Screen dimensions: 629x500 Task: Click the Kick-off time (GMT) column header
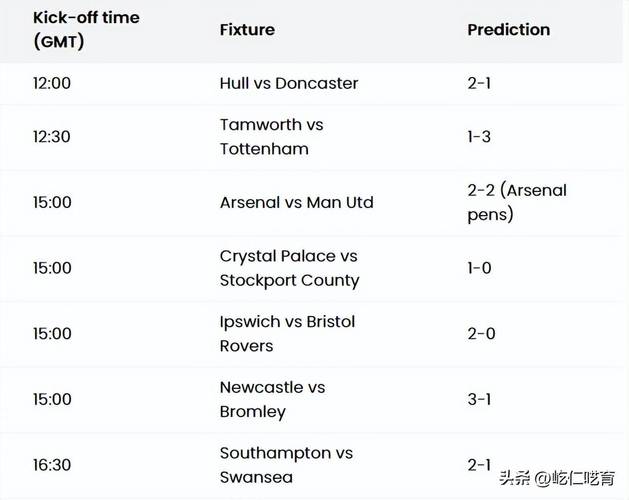[x=86, y=30]
